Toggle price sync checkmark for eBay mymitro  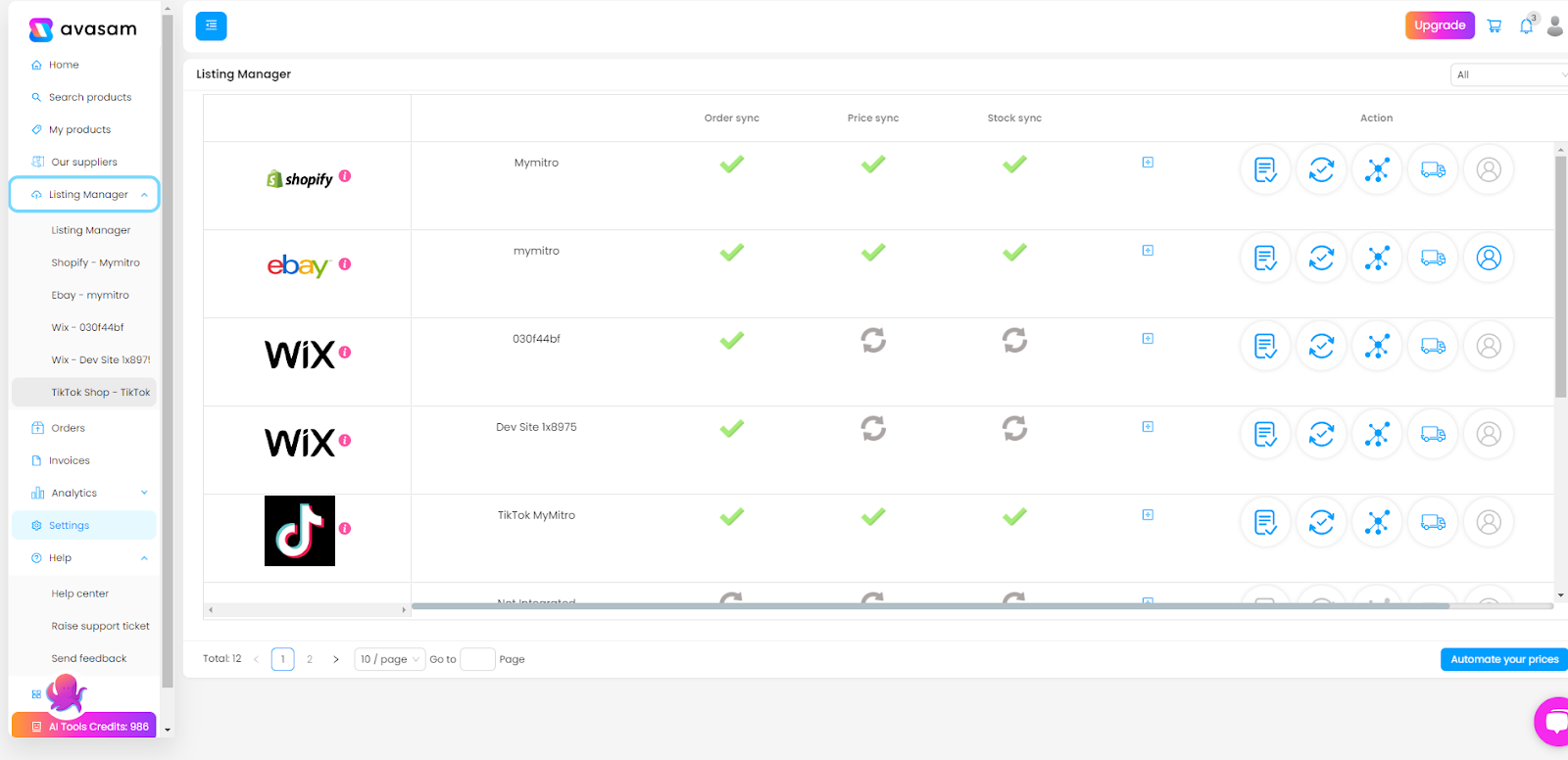(873, 252)
